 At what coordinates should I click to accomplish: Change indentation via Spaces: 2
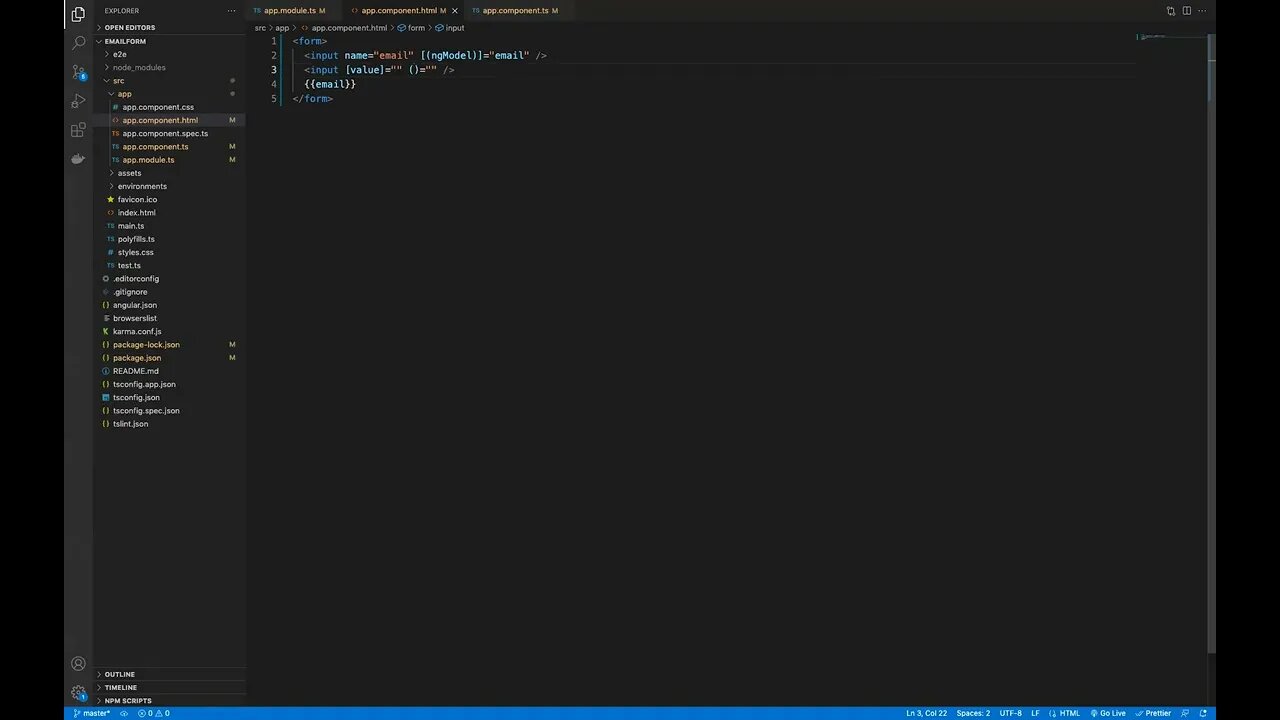tap(973, 713)
